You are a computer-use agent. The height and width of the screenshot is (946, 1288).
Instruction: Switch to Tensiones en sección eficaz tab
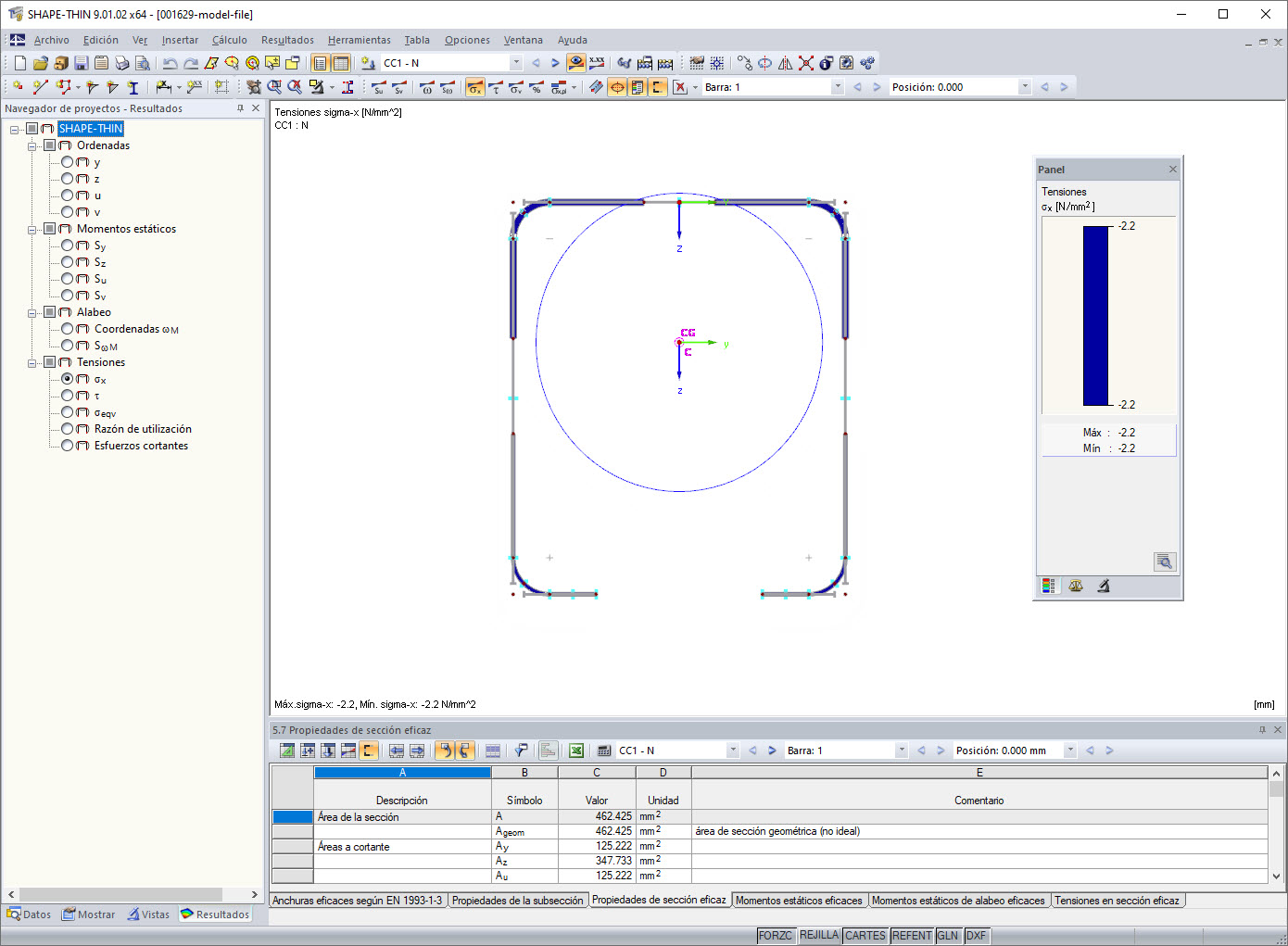coord(1118,901)
